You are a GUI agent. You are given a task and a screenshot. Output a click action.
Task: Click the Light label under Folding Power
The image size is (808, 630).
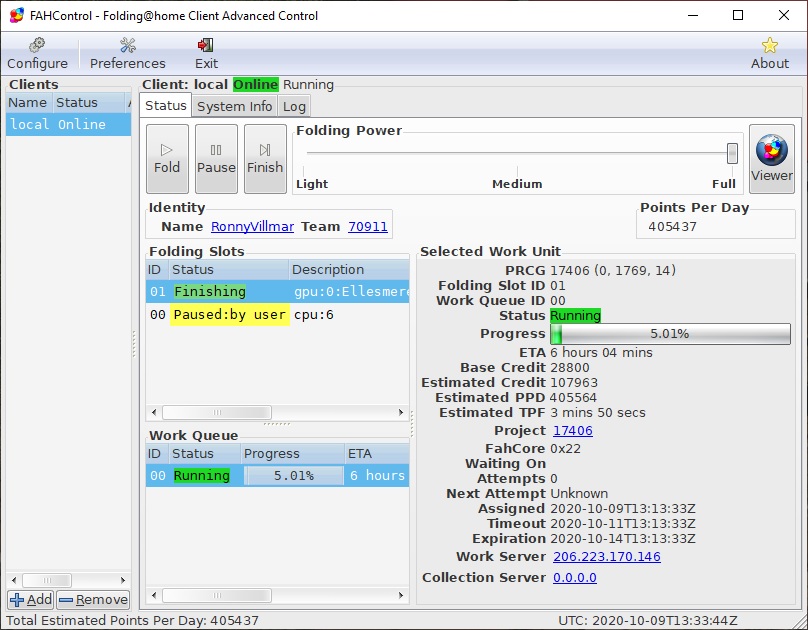point(312,184)
